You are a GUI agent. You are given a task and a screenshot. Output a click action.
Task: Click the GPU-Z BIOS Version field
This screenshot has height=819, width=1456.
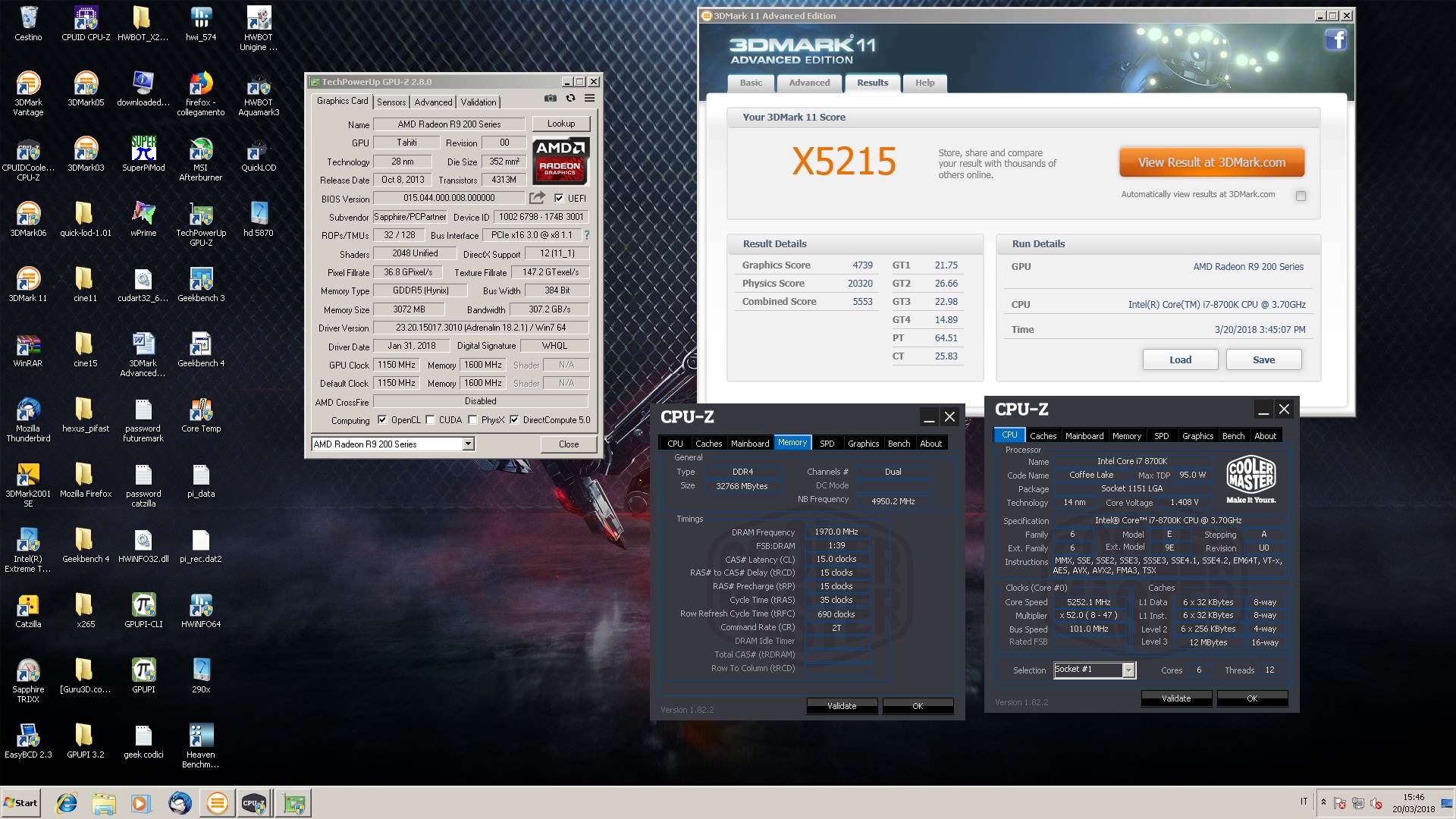pos(449,198)
